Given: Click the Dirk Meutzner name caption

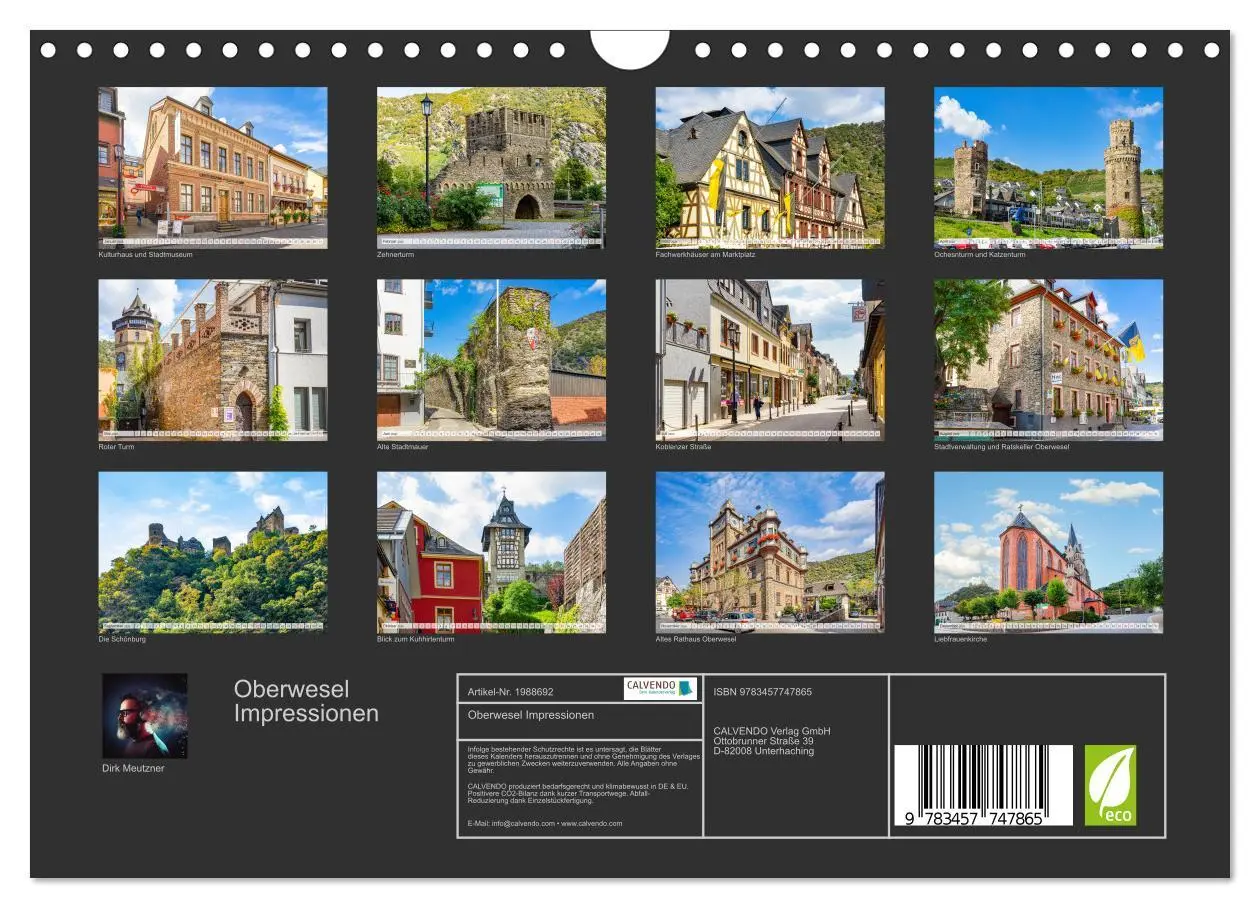Looking at the screenshot, I should pyautogui.click(x=133, y=768).
